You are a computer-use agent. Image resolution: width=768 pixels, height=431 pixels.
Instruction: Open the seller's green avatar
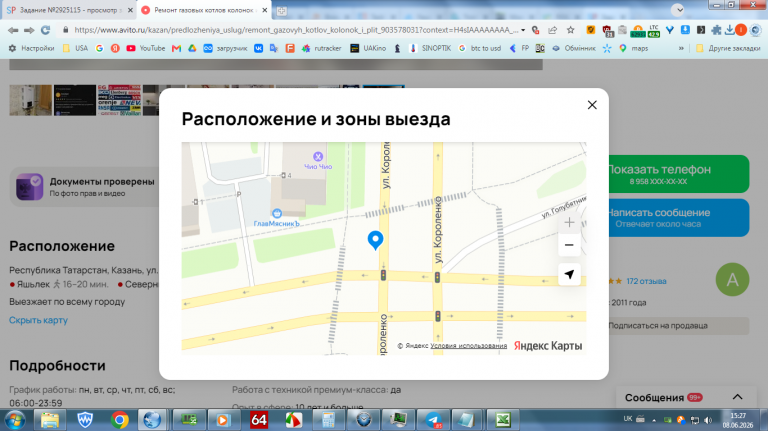click(732, 280)
